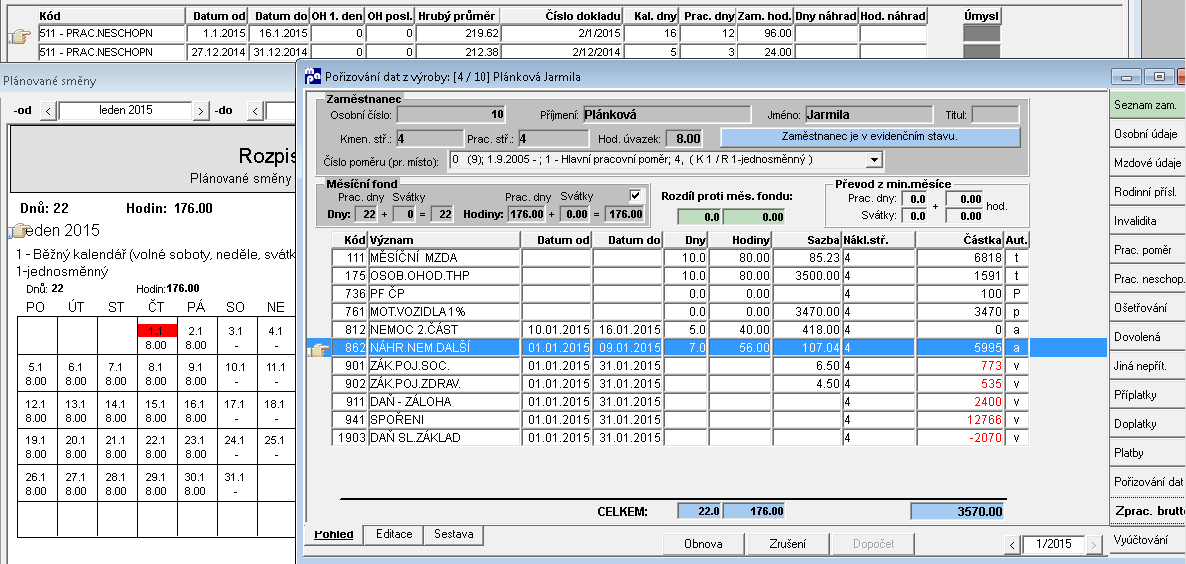This screenshot has width=1186, height=564.
Task: Open Seznam zam. in the side menu
Action: (1147, 105)
